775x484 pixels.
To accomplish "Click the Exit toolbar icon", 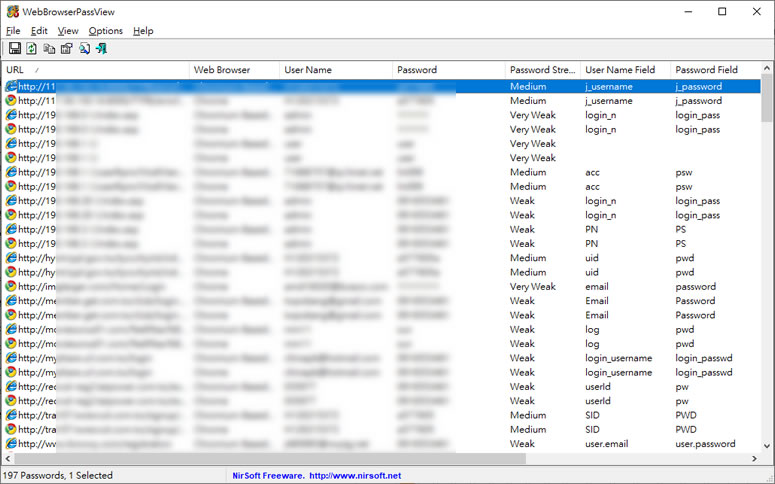I will coord(101,48).
